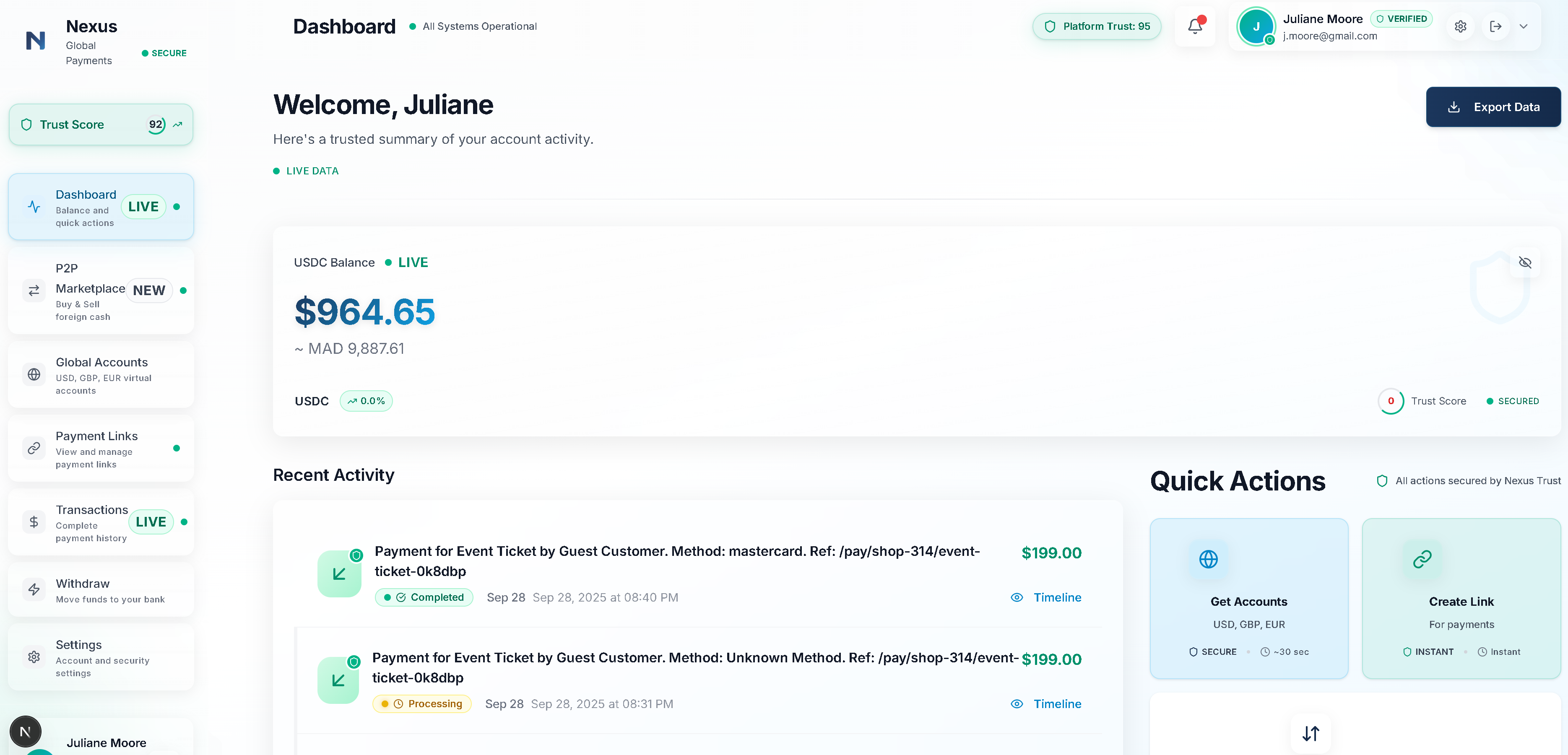Open settings via header gear icon
This screenshot has height=755, width=1568.
(1460, 26)
